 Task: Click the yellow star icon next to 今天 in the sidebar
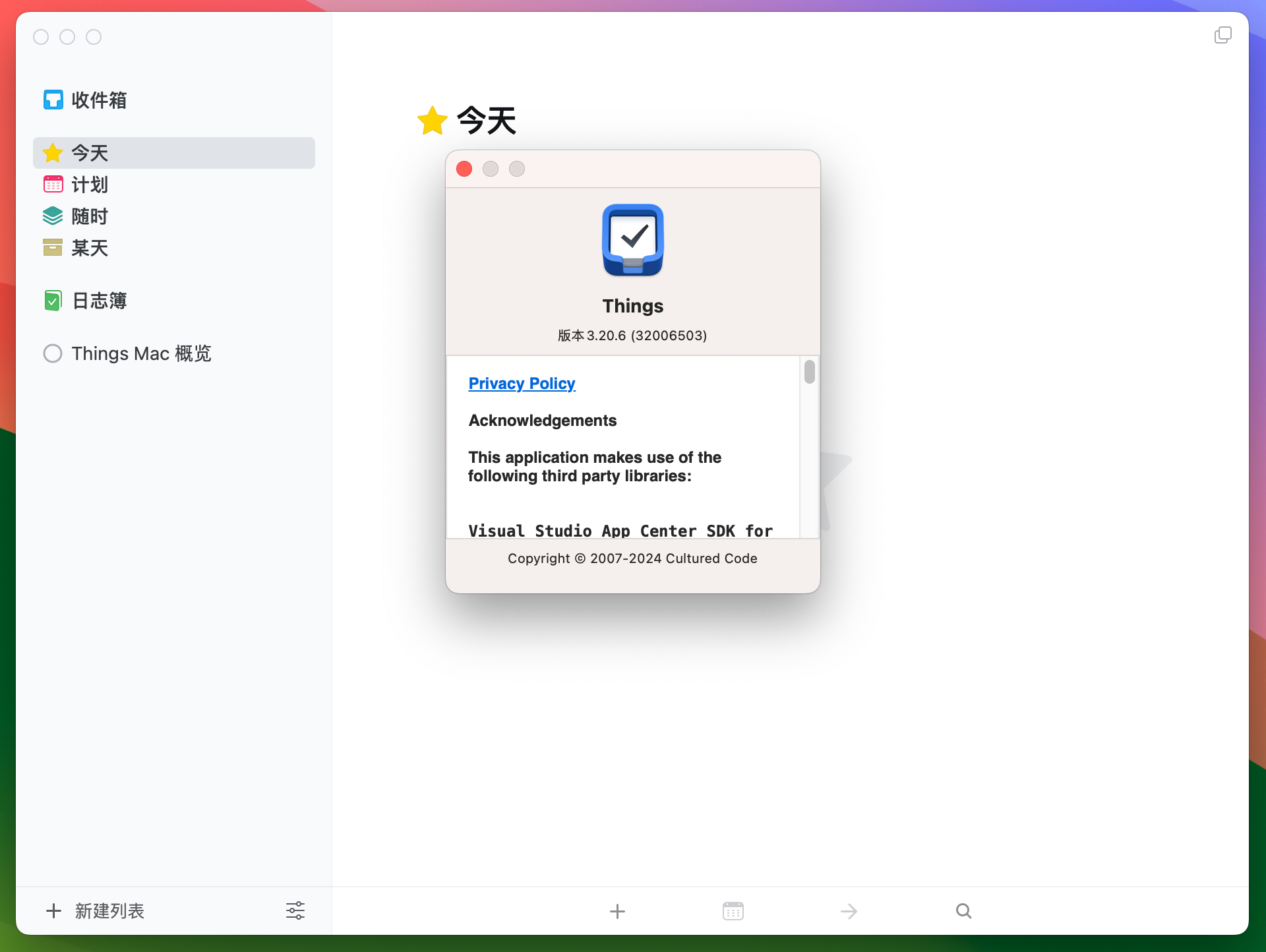53,153
